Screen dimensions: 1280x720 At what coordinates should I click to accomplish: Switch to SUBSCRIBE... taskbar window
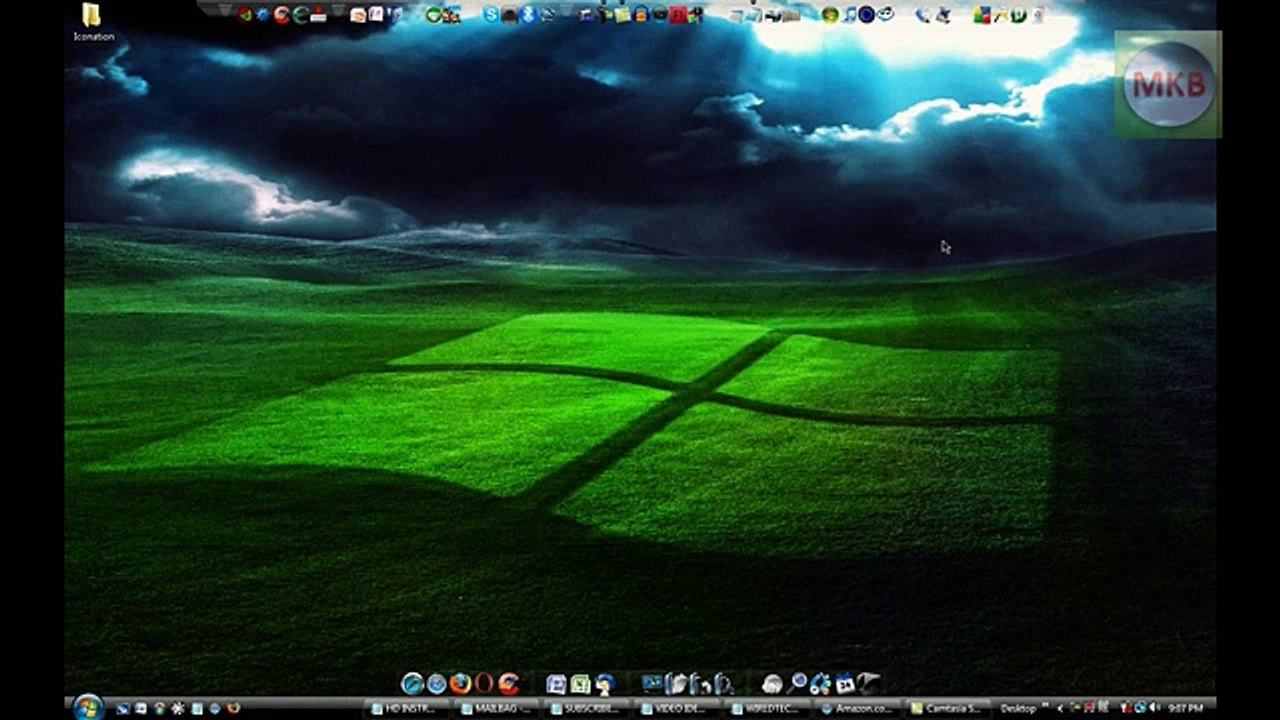588,708
